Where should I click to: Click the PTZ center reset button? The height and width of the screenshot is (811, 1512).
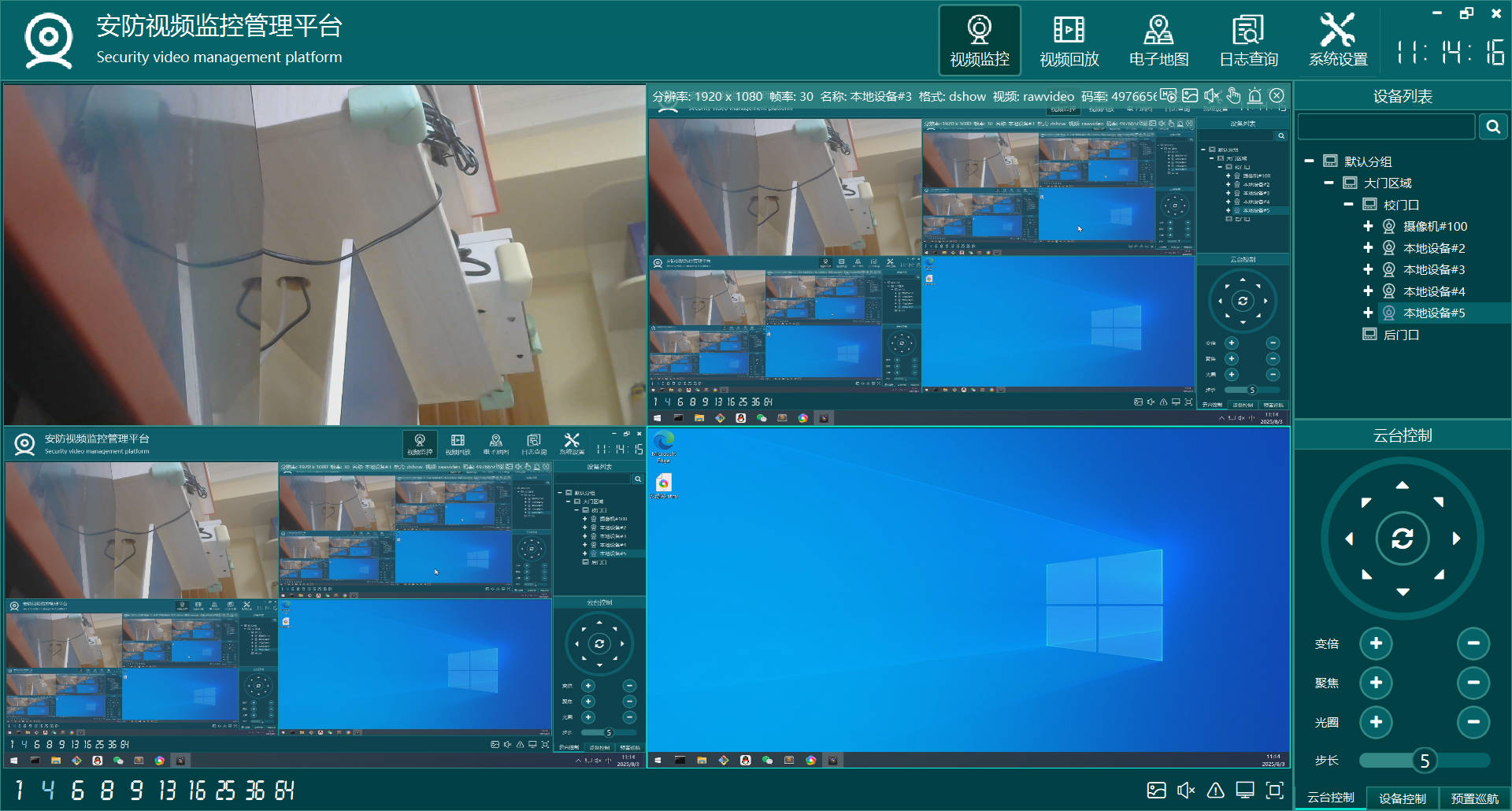pyautogui.click(x=1403, y=539)
